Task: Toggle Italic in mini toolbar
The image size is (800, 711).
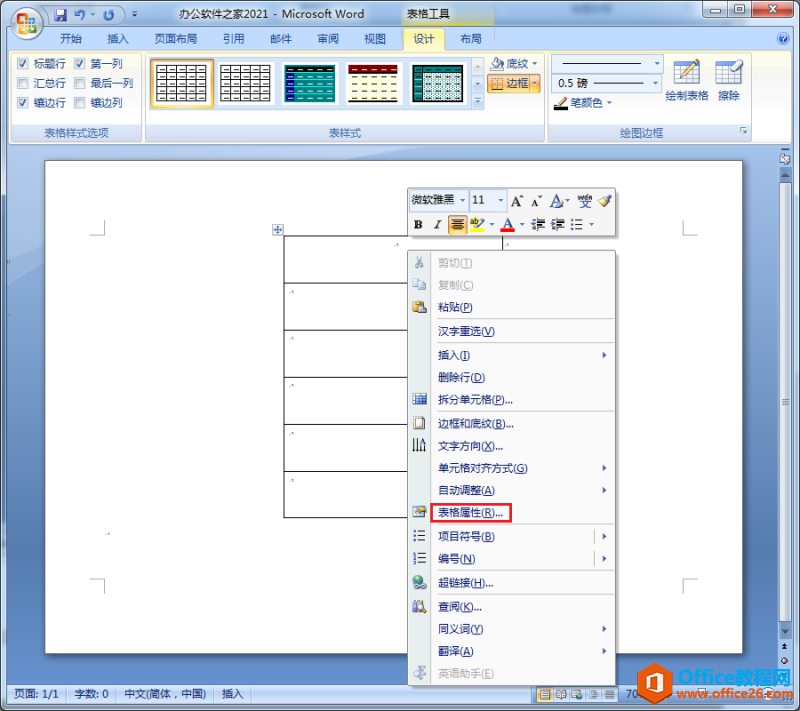Action: click(437, 224)
